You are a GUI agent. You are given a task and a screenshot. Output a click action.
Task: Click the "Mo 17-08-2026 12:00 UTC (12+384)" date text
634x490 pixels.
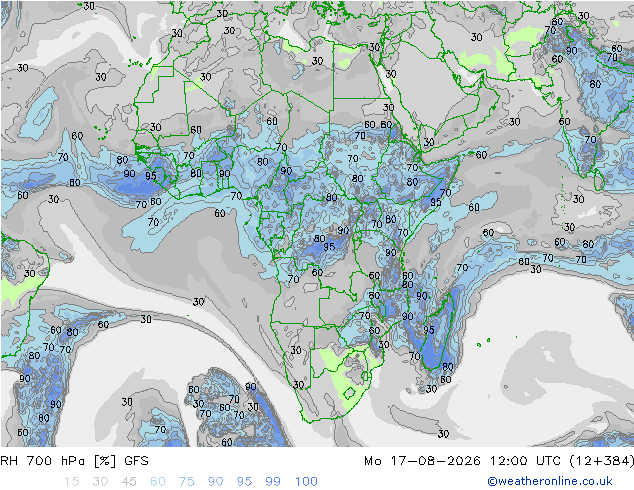pyautogui.click(x=499, y=461)
